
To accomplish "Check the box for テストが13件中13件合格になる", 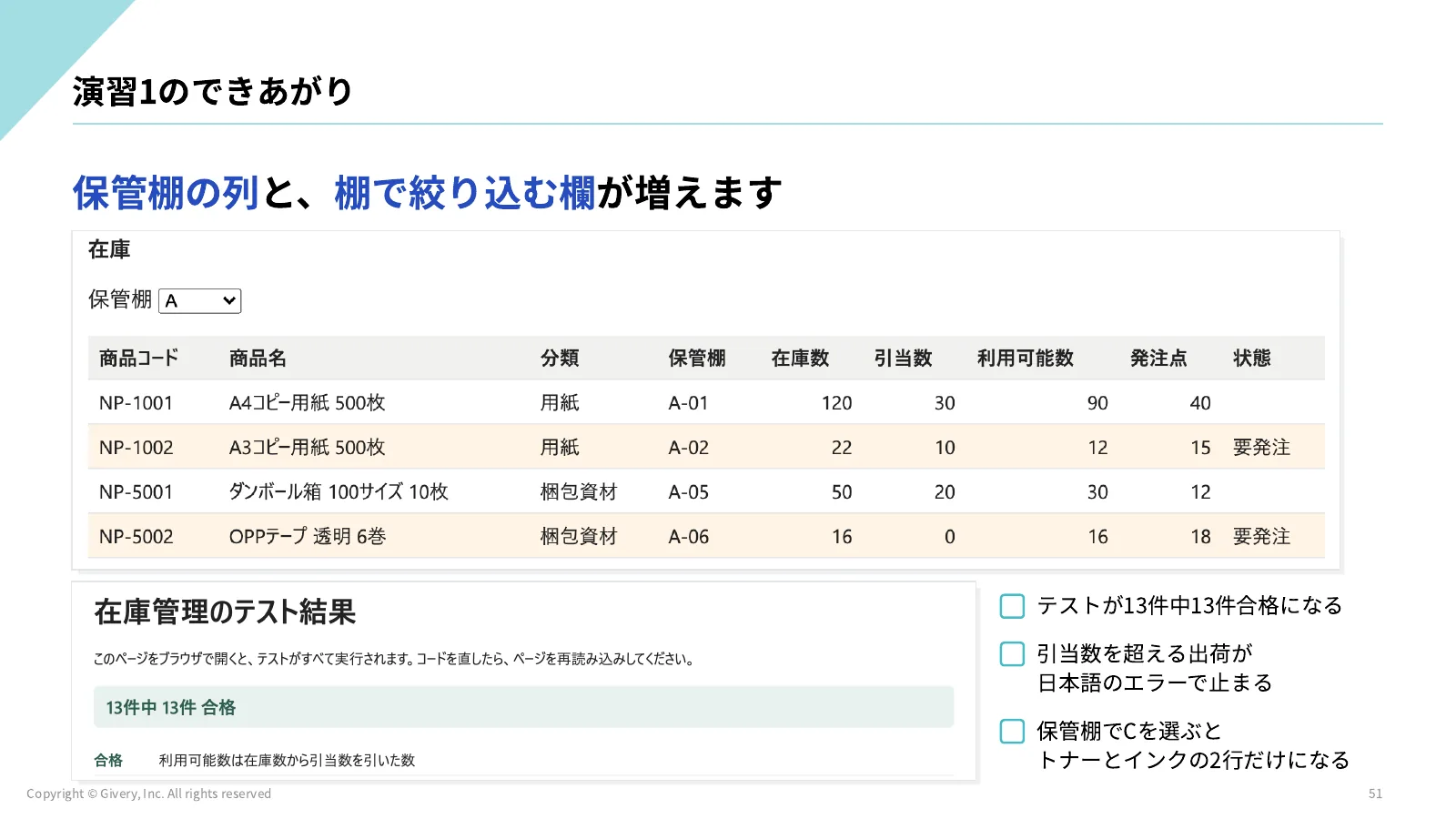I will tap(1012, 606).
